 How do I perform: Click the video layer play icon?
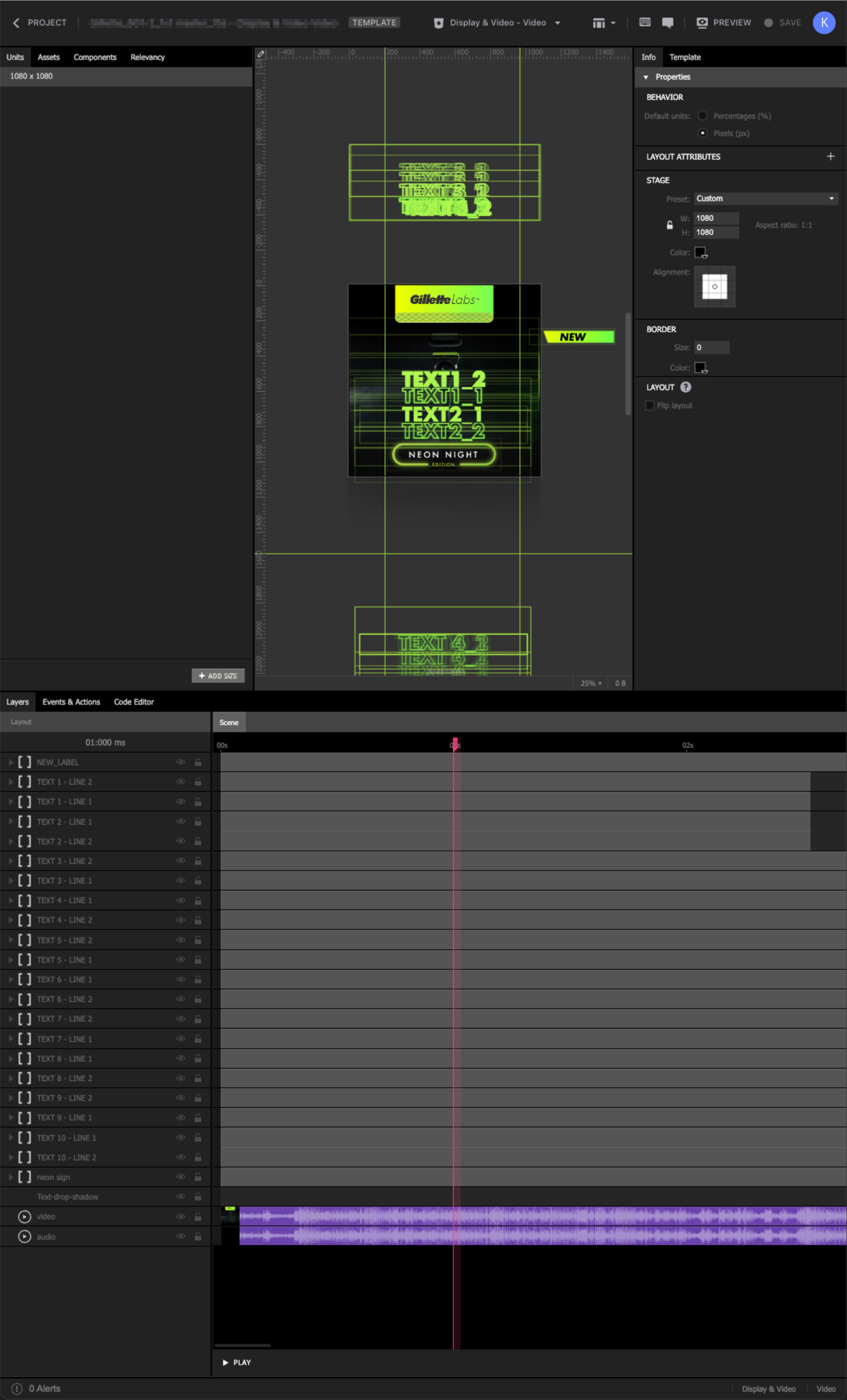coord(24,1217)
